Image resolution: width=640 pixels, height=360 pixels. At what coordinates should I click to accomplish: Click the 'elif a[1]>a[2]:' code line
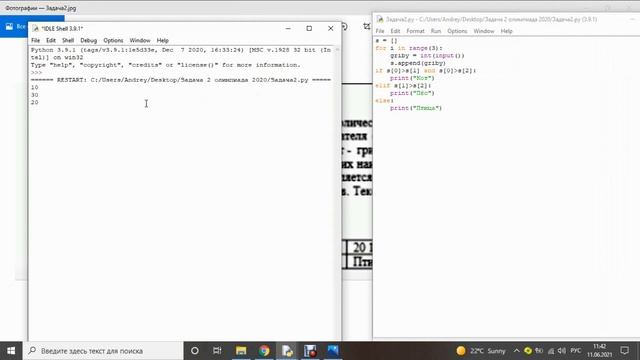pos(403,86)
